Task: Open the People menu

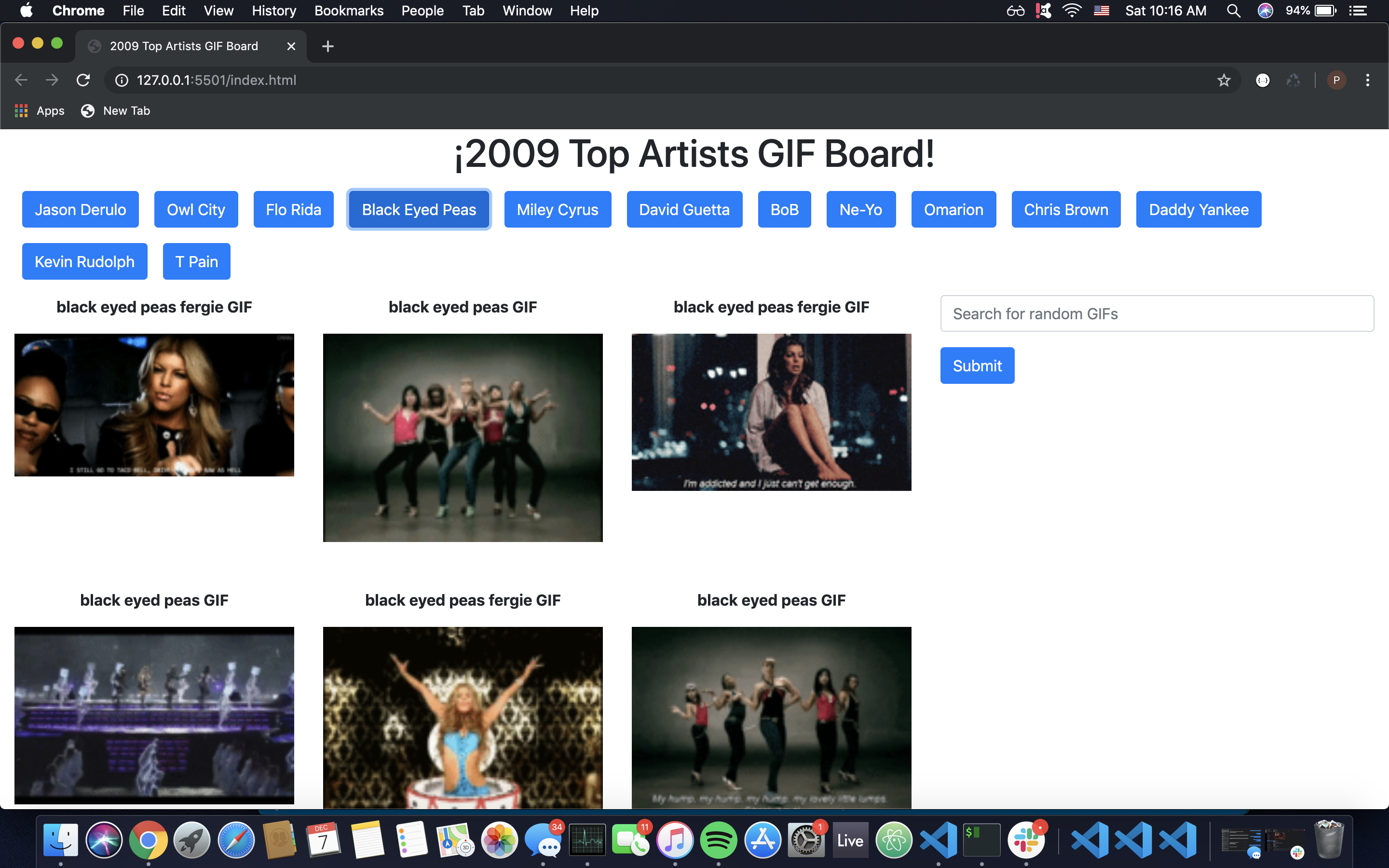Action: [x=422, y=10]
